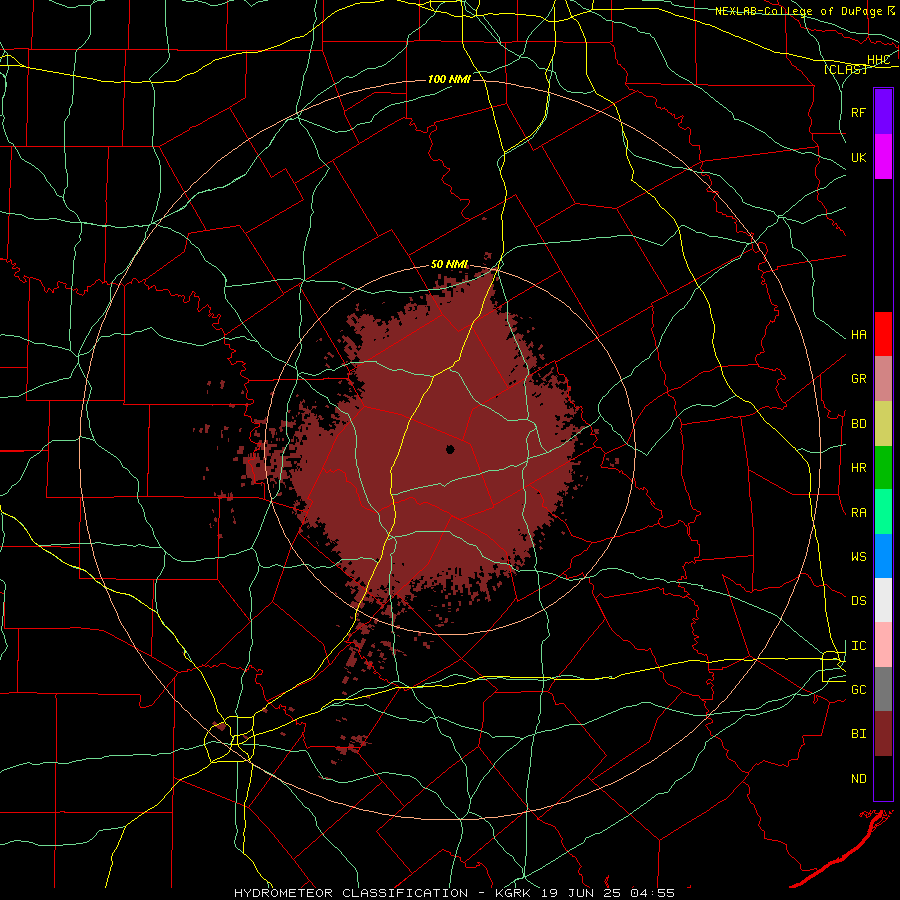Click the "RA" legend label

pyautogui.click(x=859, y=513)
